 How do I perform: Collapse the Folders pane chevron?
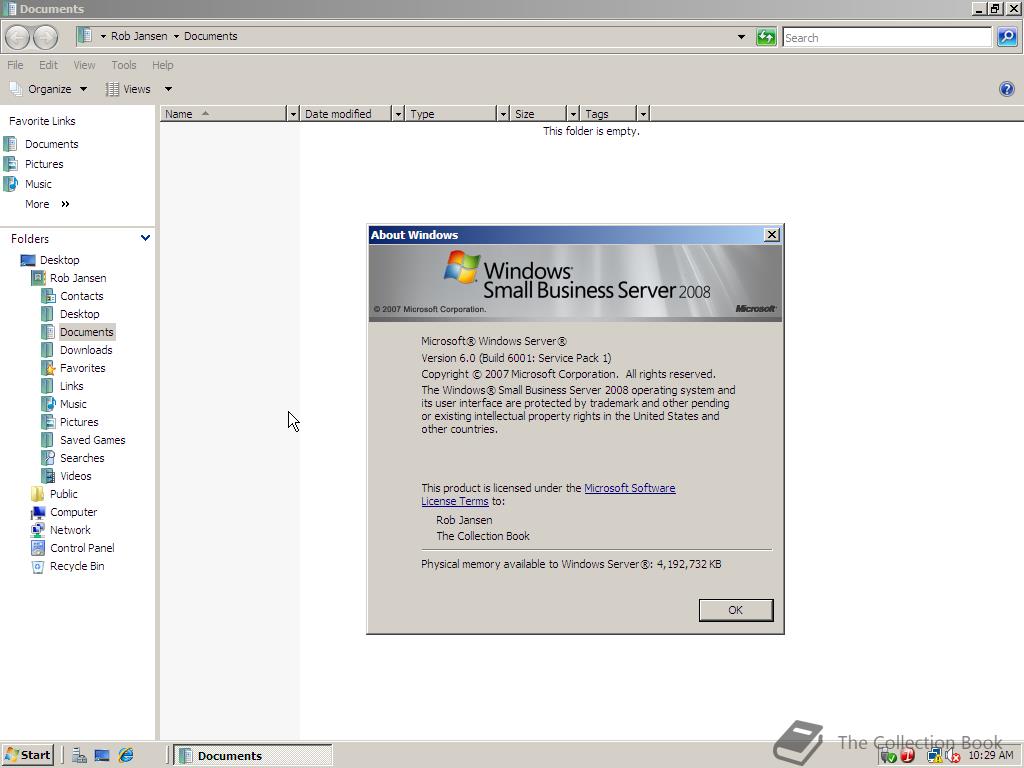coord(145,238)
